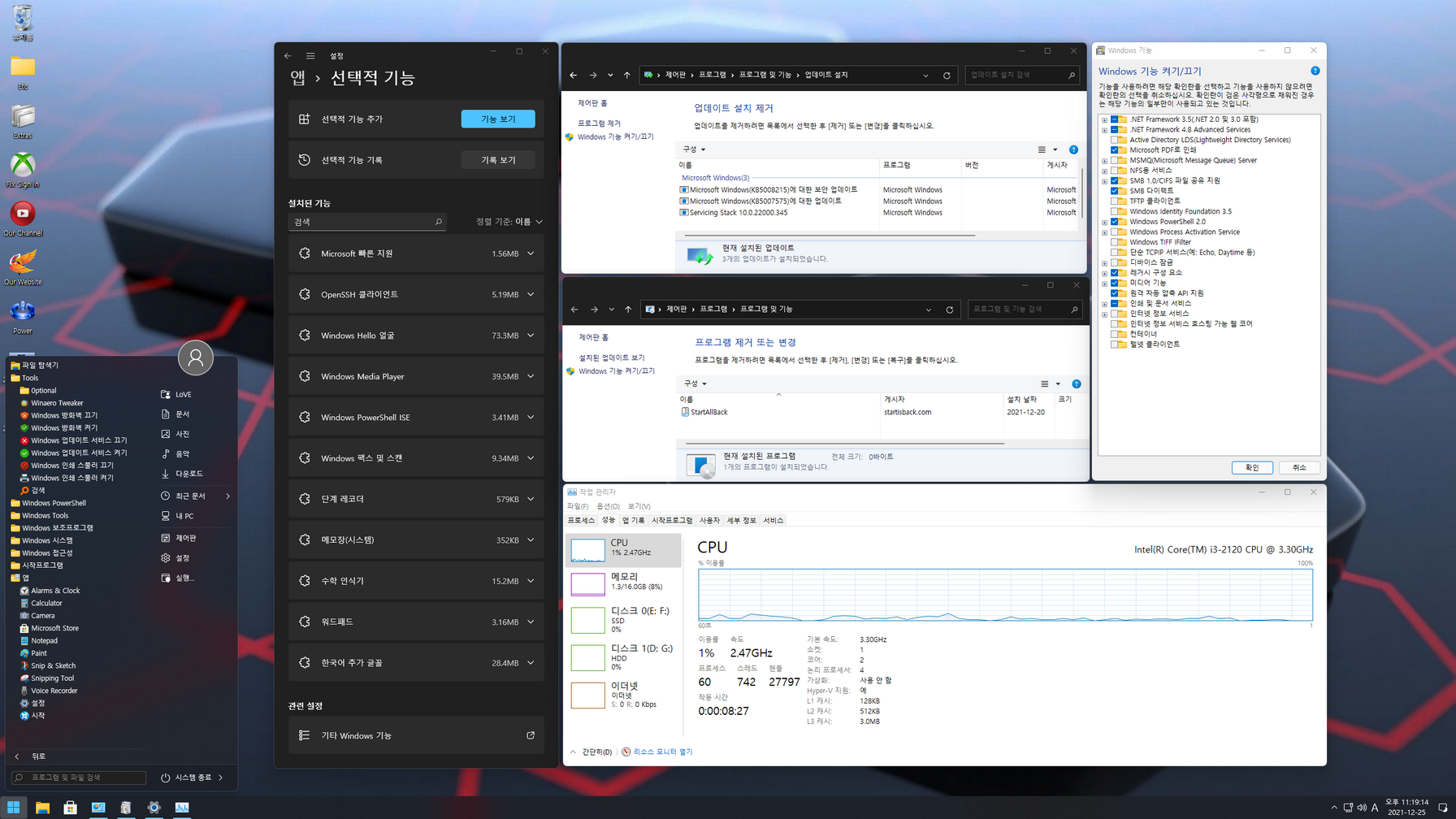Open Settings gear on taskbar
The height and width of the screenshot is (819, 1456).
click(154, 807)
